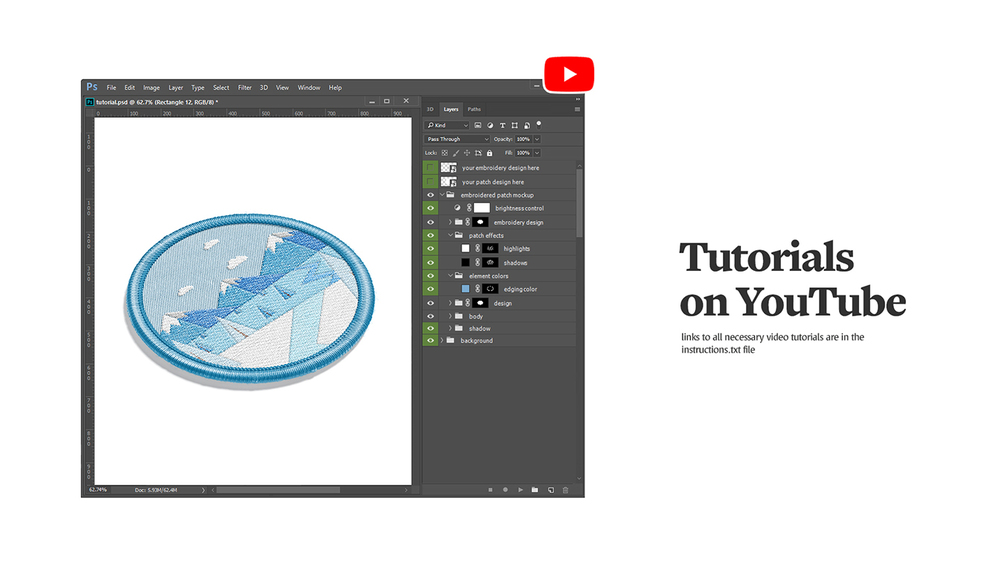This screenshot has height=565, width=1005.
Task: Select the tutorial.psd document tab
Action: coord(156,102)
